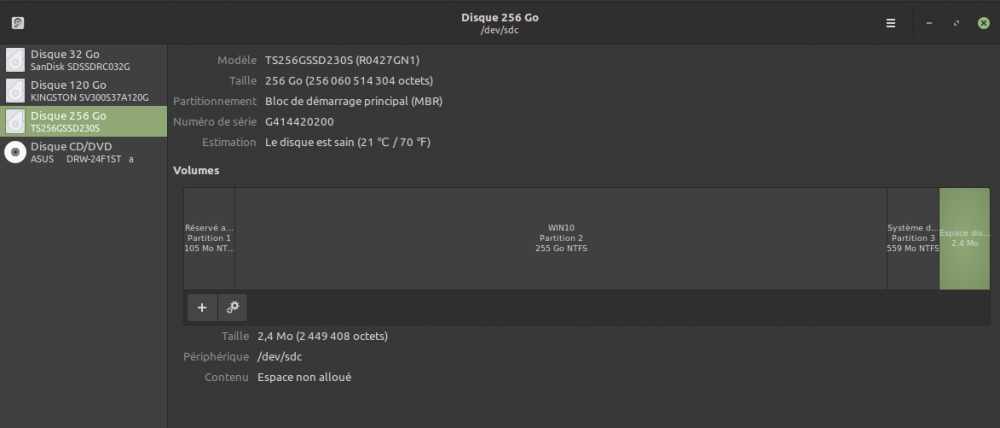Screen dimensions: 1000x428
Task: Open the partition options gear menu
Action: (232, 307)
